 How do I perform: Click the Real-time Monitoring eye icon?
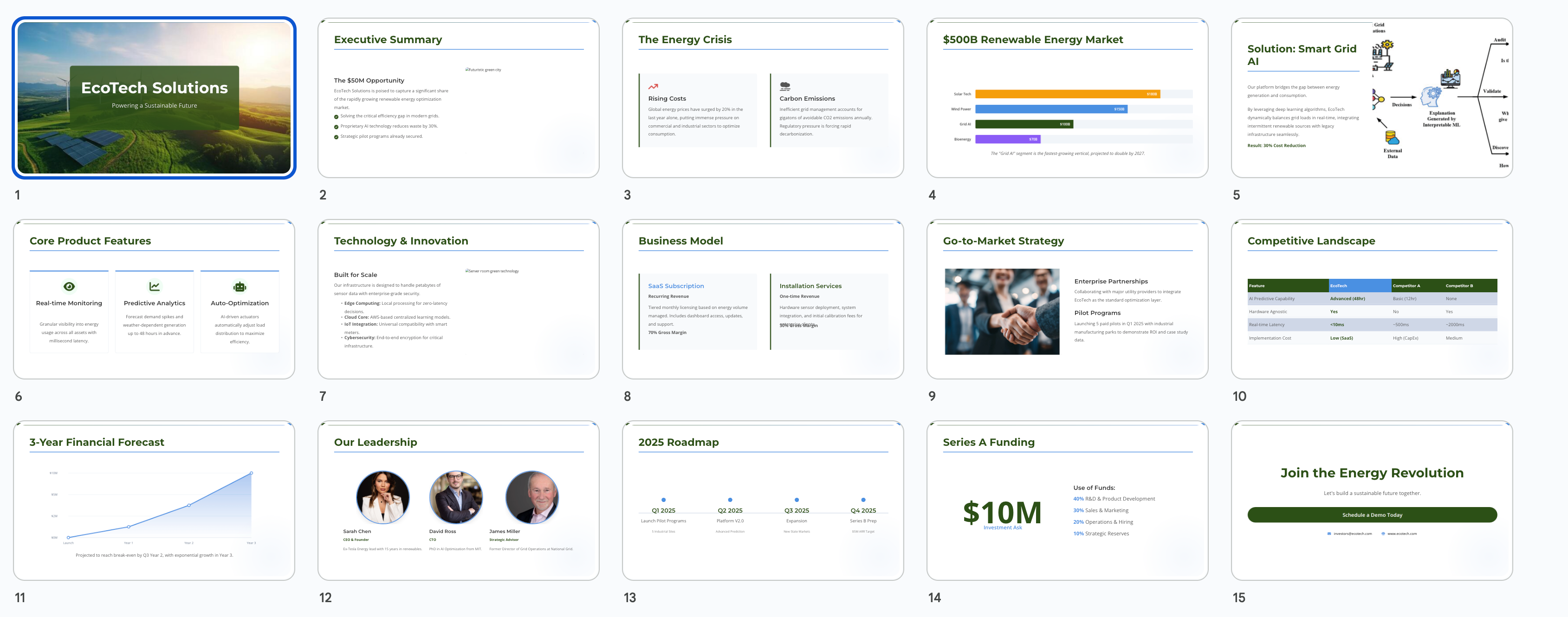click(69, 287)
